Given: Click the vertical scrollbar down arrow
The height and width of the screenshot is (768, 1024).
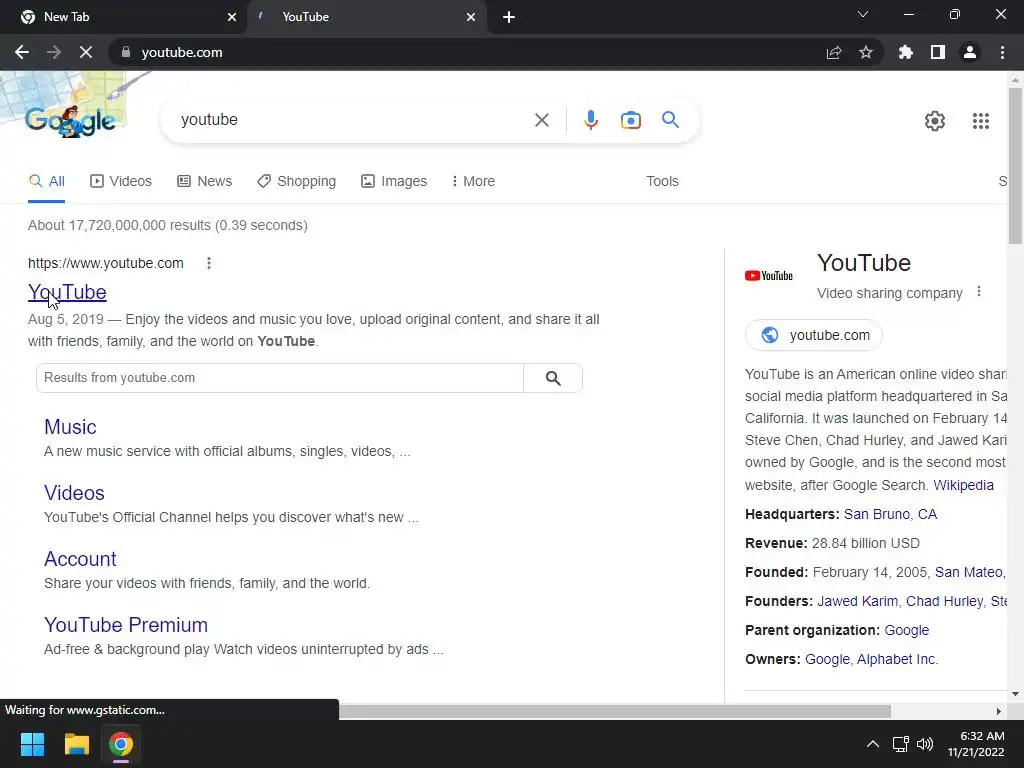Looking at the screenshot, I should [x=1015, y=694].
